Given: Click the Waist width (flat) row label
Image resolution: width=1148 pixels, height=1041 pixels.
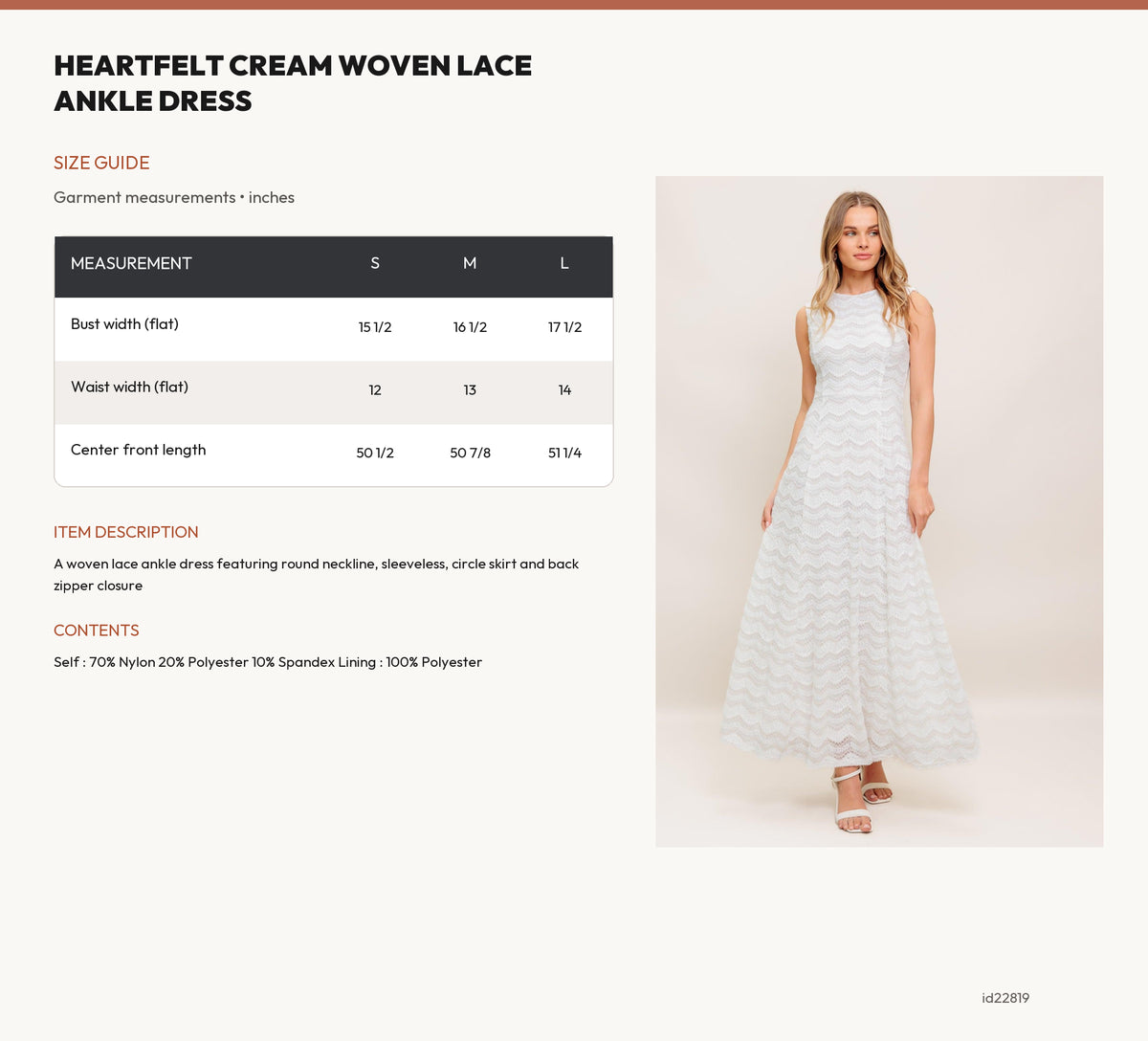Looking at the screenshot, I should (x=129, y=388).
